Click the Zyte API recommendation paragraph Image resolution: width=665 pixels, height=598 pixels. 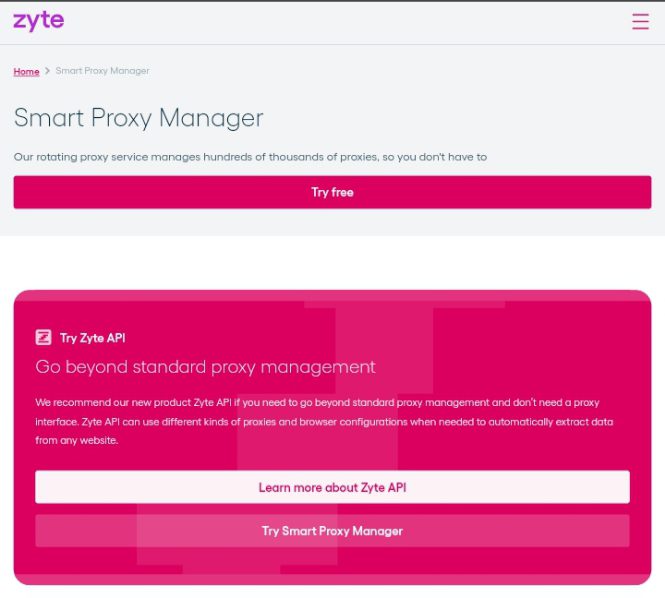(324, 421)
